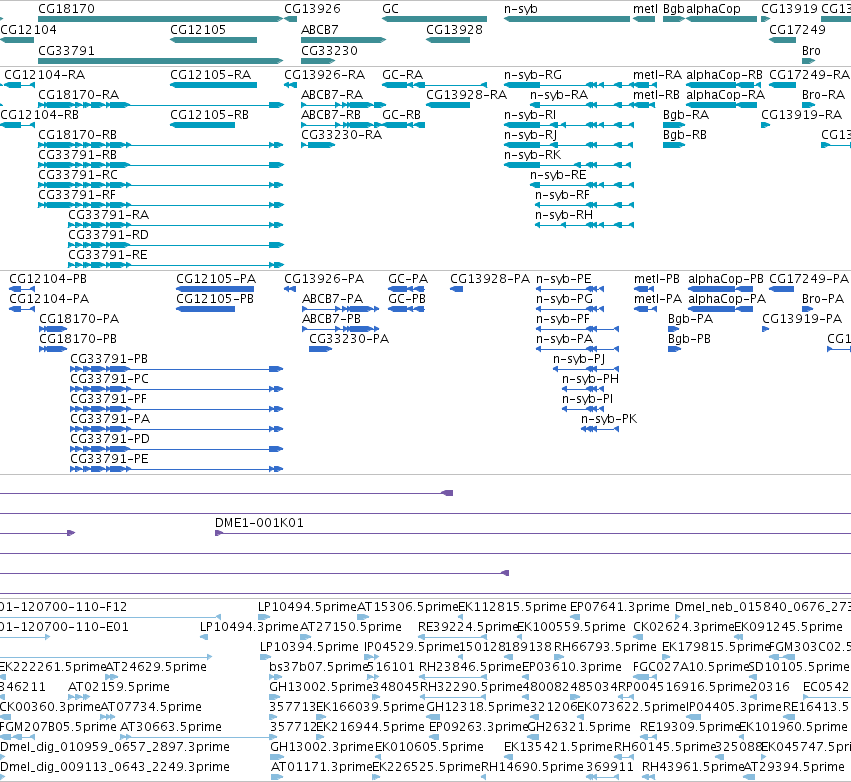Viewport: 851px width, 782px height.
Task: Select transcript CG13926-RA
Action: (325, 75)
